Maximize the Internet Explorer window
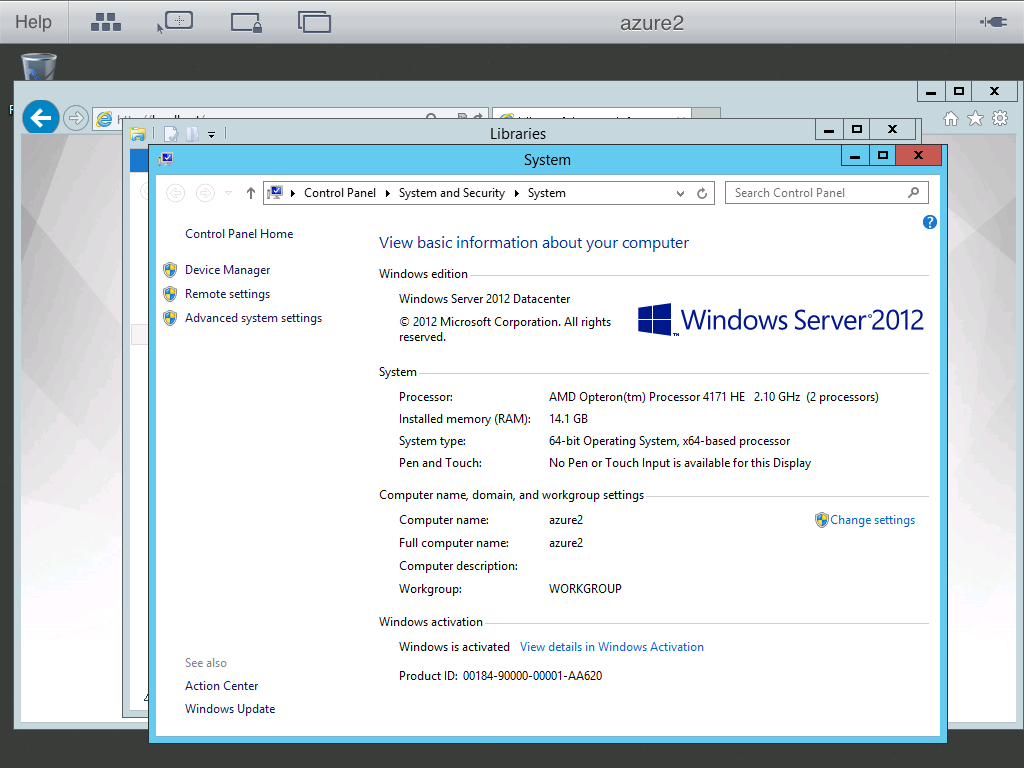This screenshot has width=1024, height=768. coord(959,91)
